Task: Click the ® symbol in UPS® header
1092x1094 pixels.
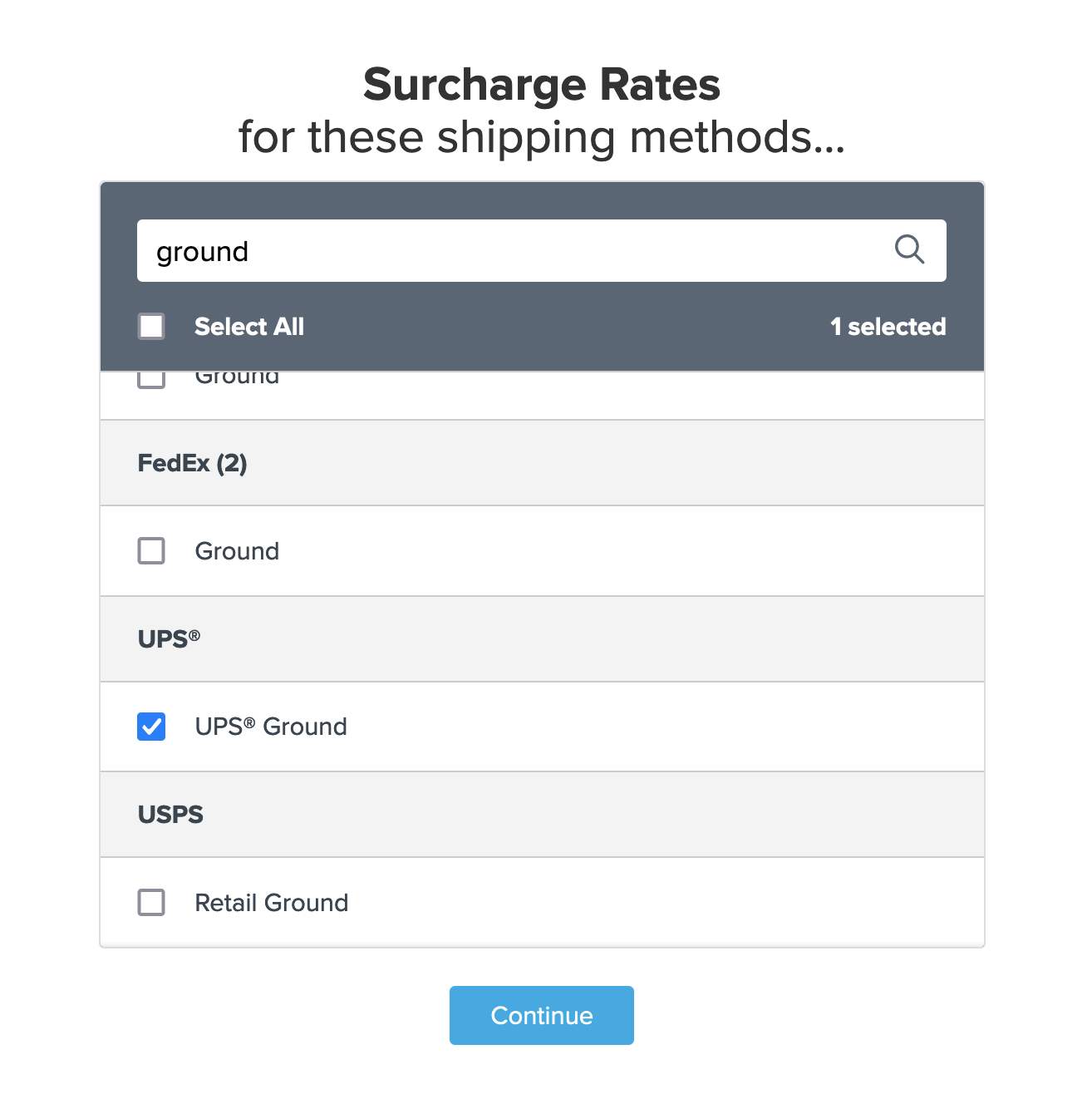Action: click(194, 635)
